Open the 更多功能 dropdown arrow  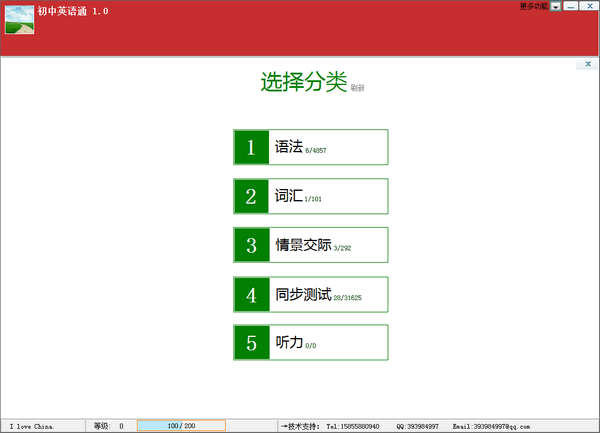point(555,7)
